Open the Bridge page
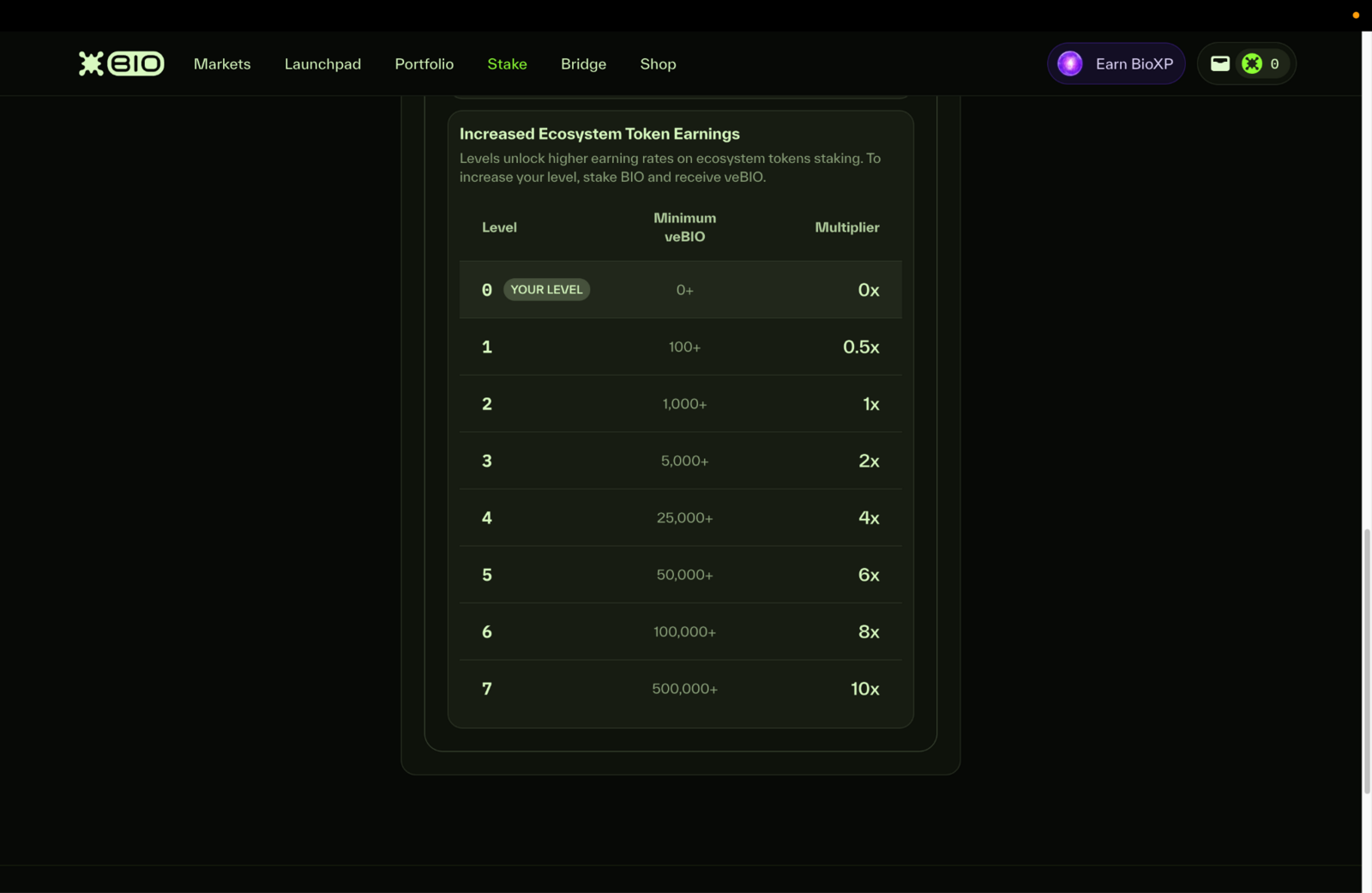Image resolution: width=1372 pixels, height=893 pixels. coord(583,64)
